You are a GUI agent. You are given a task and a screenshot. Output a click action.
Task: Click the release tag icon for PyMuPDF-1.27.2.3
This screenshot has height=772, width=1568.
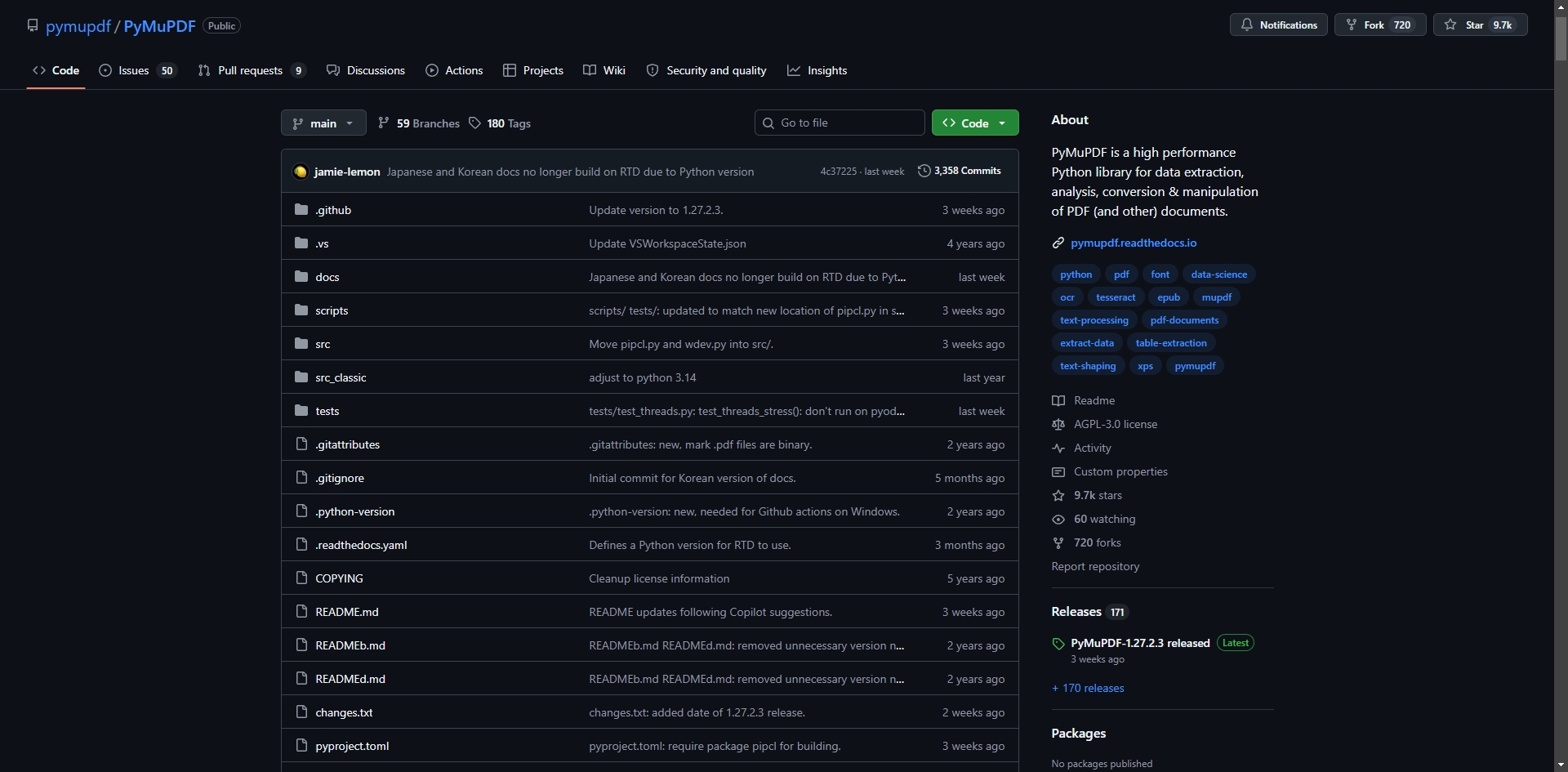(x=1058, y=644)
